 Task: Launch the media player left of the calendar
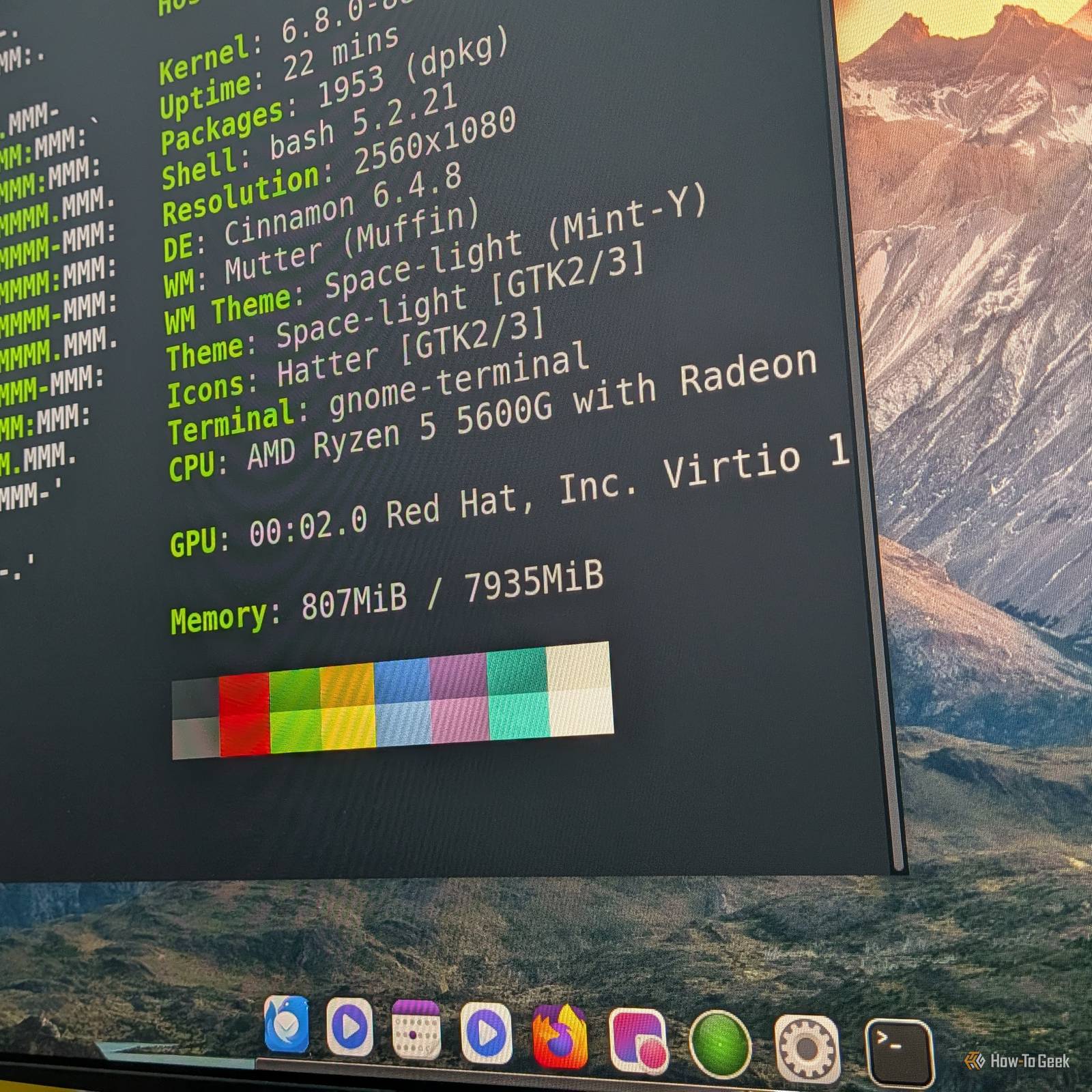point(349,1028)
